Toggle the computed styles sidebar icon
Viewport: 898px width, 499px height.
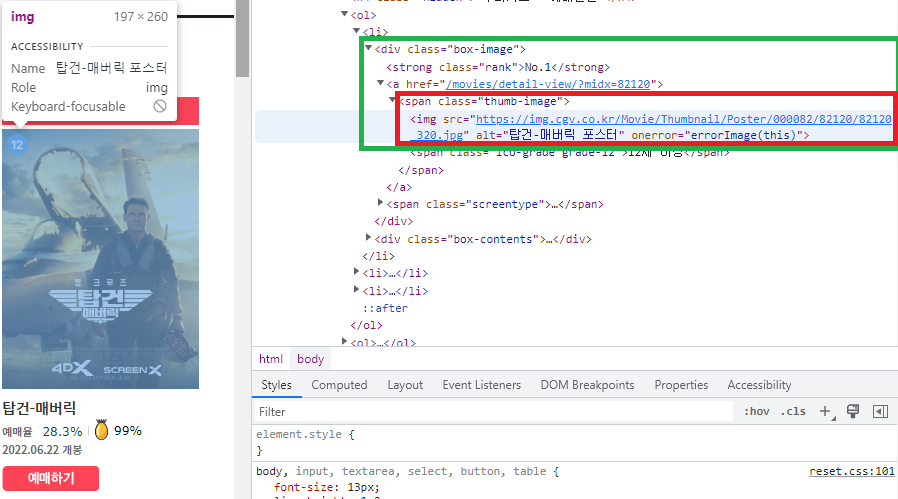(880, 411)
